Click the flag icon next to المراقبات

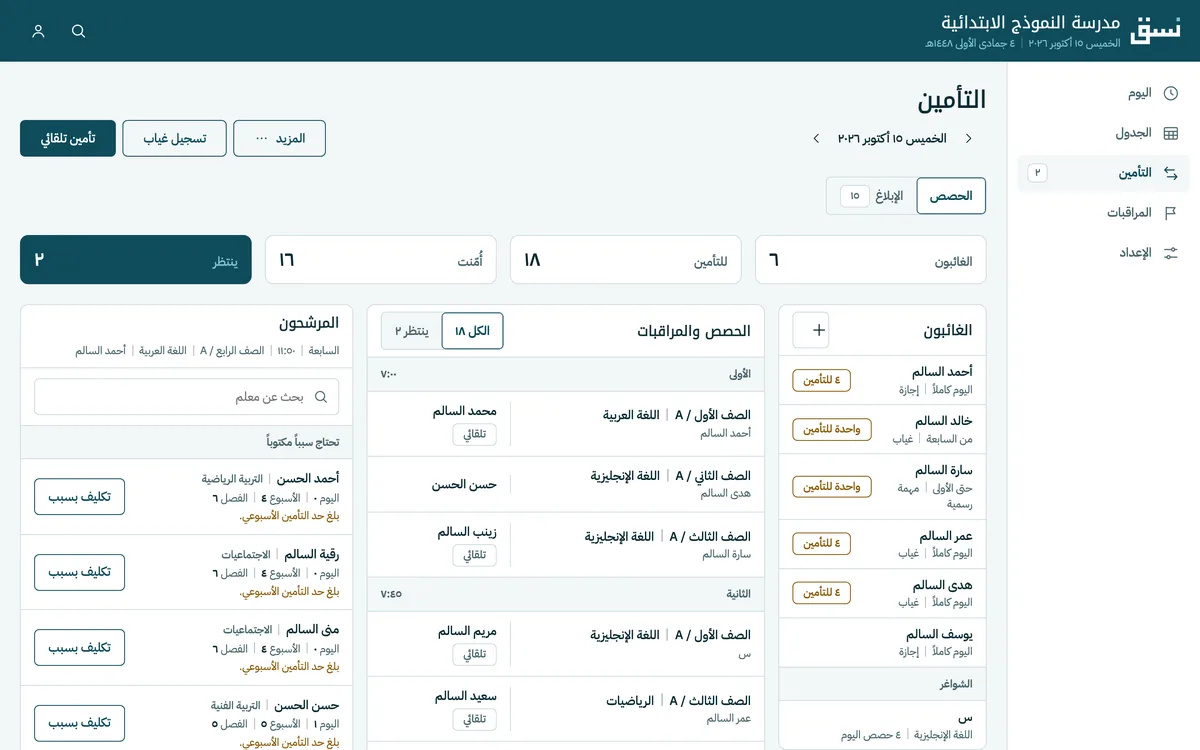tap(1171, 213)
